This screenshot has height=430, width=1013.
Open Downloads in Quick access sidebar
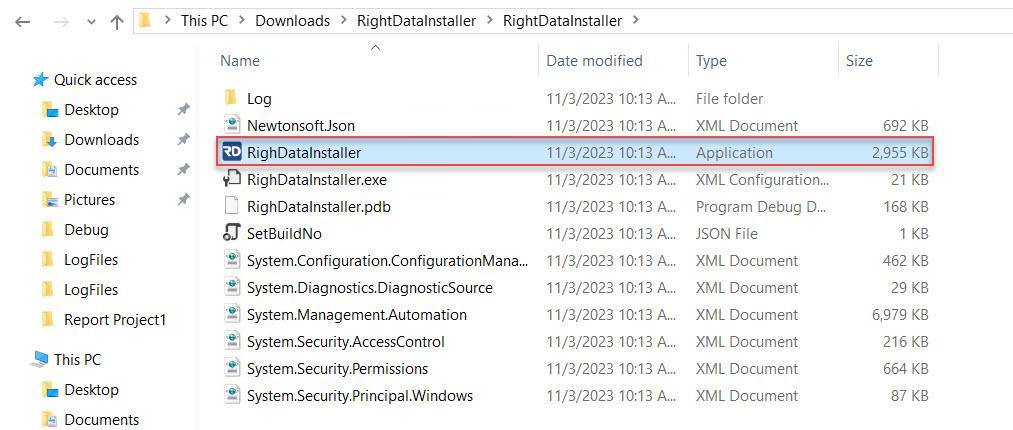click(101, 139)
